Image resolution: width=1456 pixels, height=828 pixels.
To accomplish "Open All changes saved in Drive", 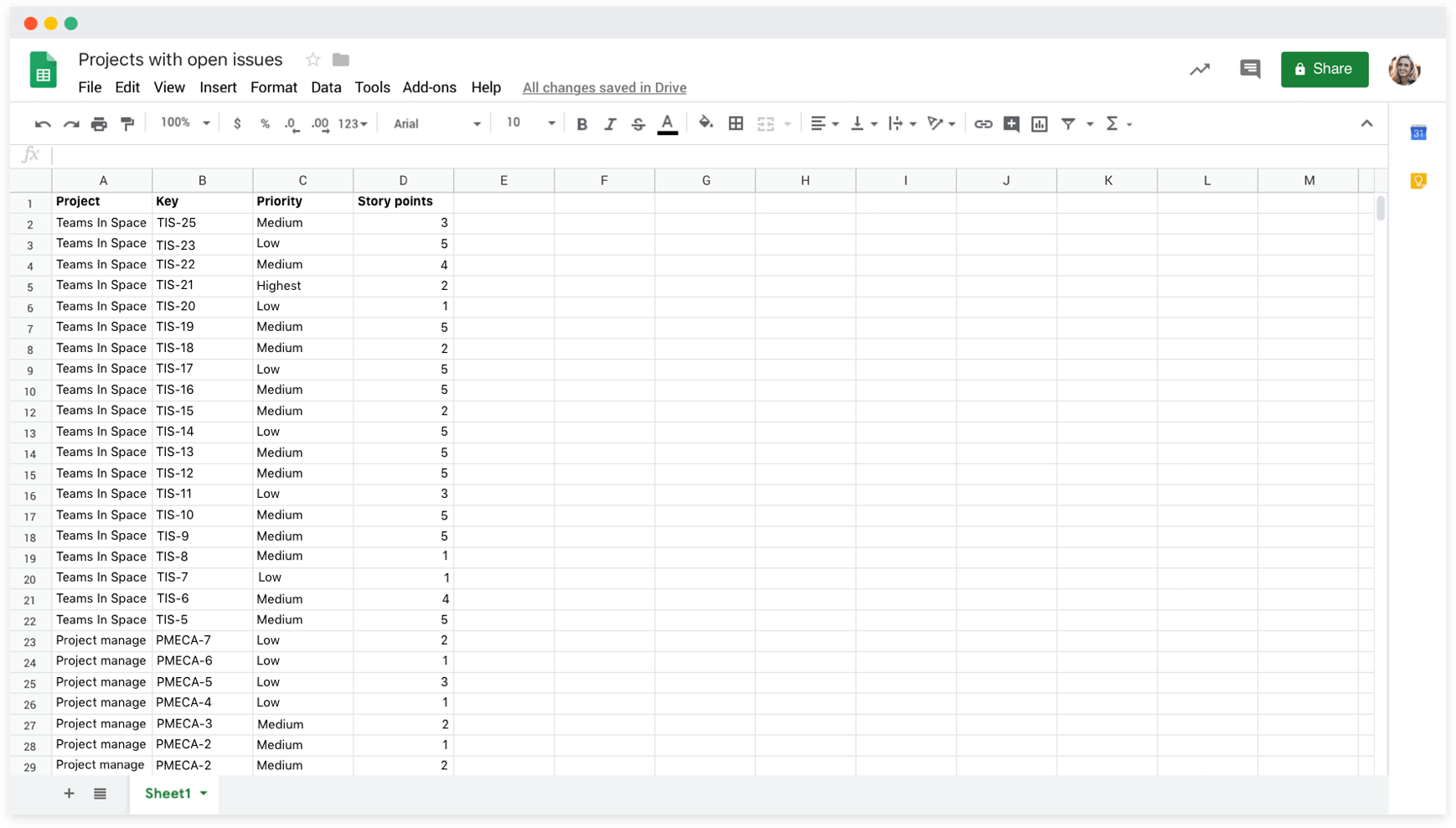I will coord(604,87).
